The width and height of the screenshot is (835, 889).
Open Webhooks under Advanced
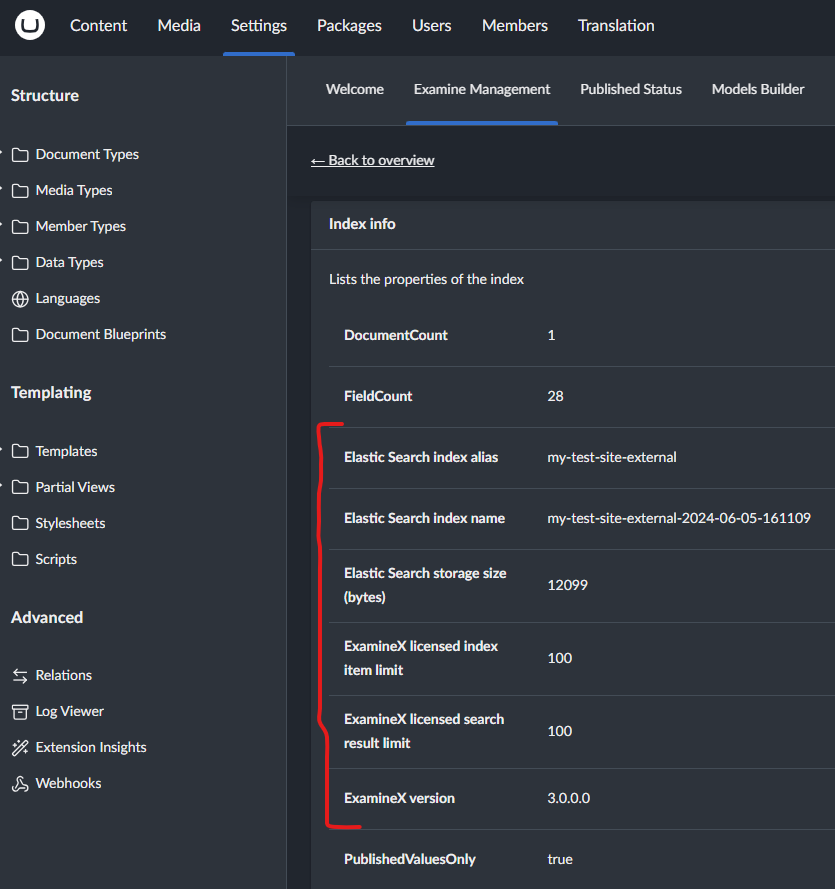68,783
